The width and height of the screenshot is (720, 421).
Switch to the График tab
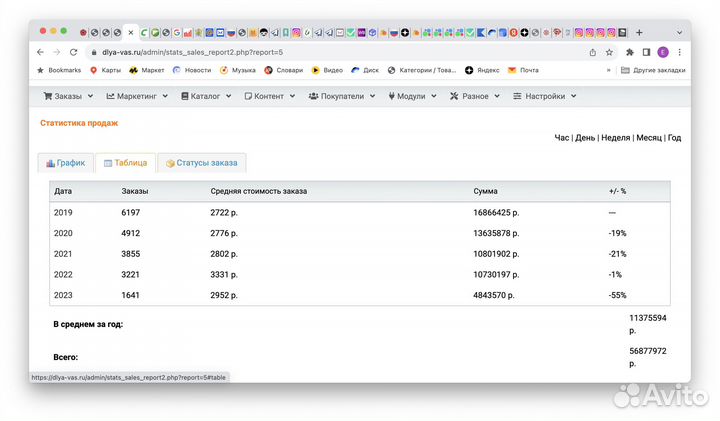pyautogui.click(x=65, y=163)
